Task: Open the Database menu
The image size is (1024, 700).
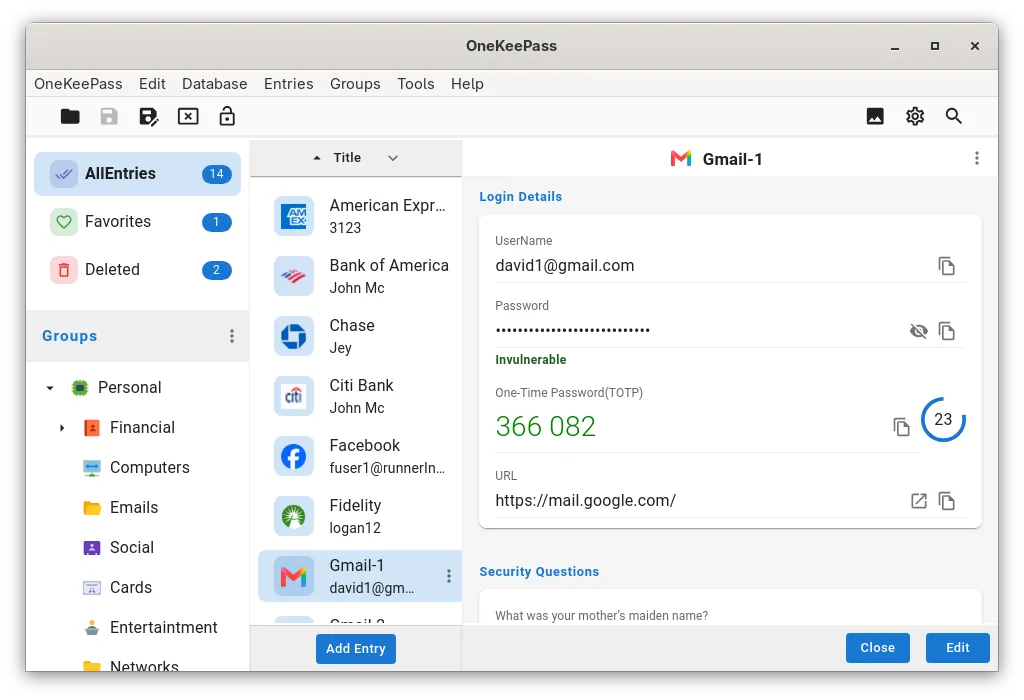Action: click(x=214, y=84)
